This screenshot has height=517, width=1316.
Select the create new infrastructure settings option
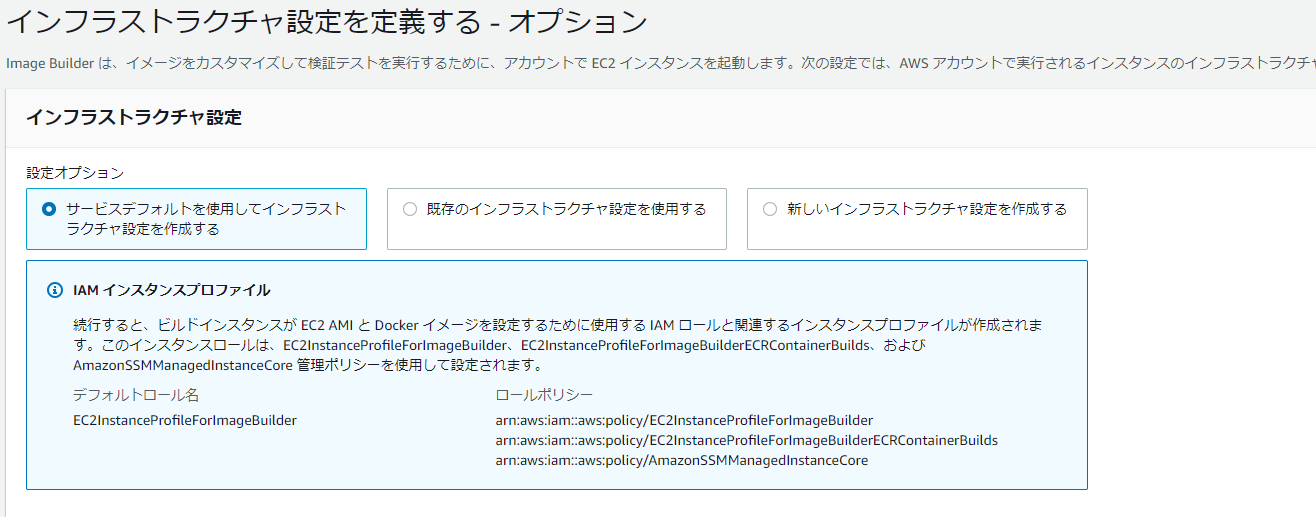(x=917, y=219)
